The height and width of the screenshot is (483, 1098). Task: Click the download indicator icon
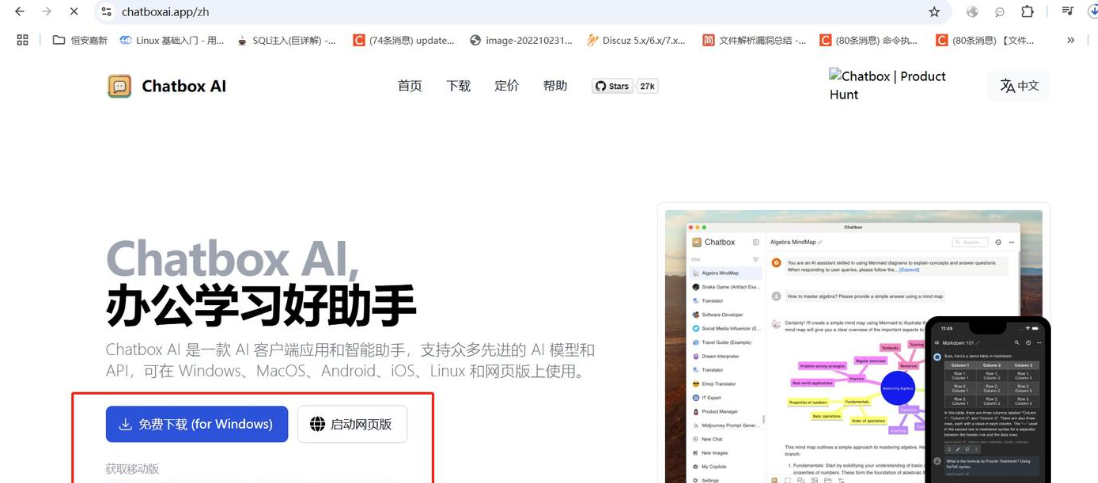point(1094,11)
